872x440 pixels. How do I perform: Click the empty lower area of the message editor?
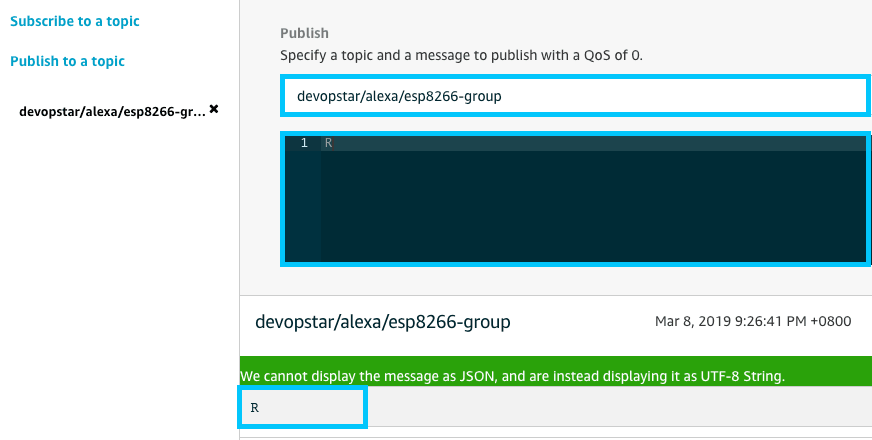coord(590,210)
